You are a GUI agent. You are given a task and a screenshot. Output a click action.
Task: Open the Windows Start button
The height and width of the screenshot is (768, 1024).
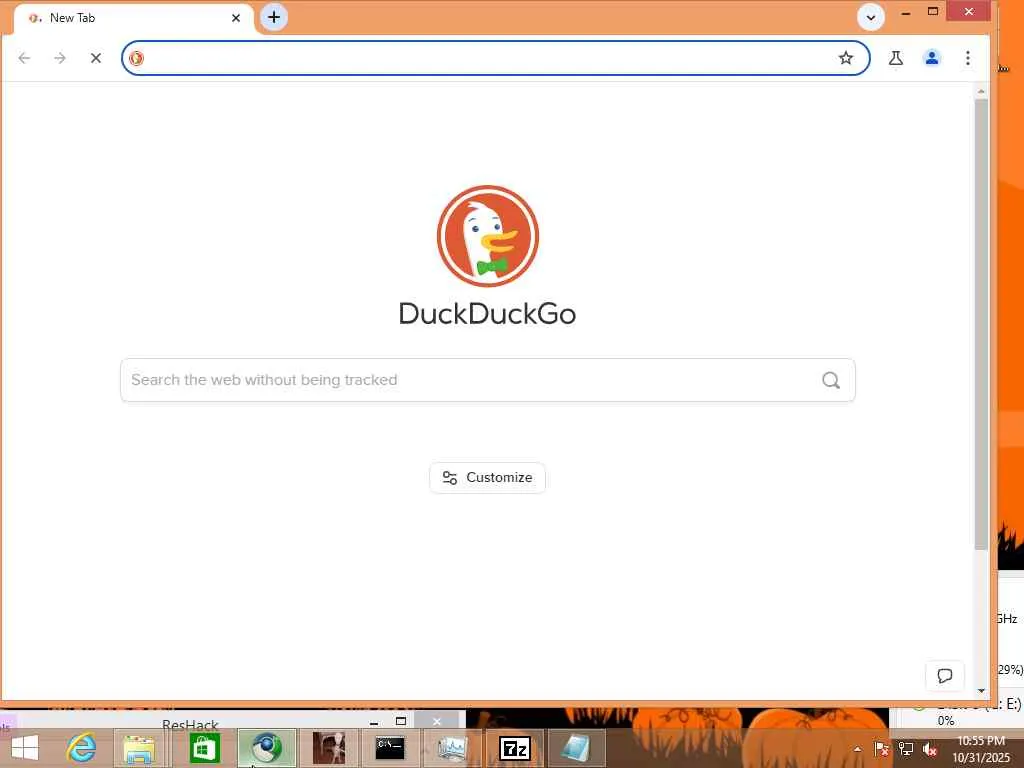click(25, 748)
